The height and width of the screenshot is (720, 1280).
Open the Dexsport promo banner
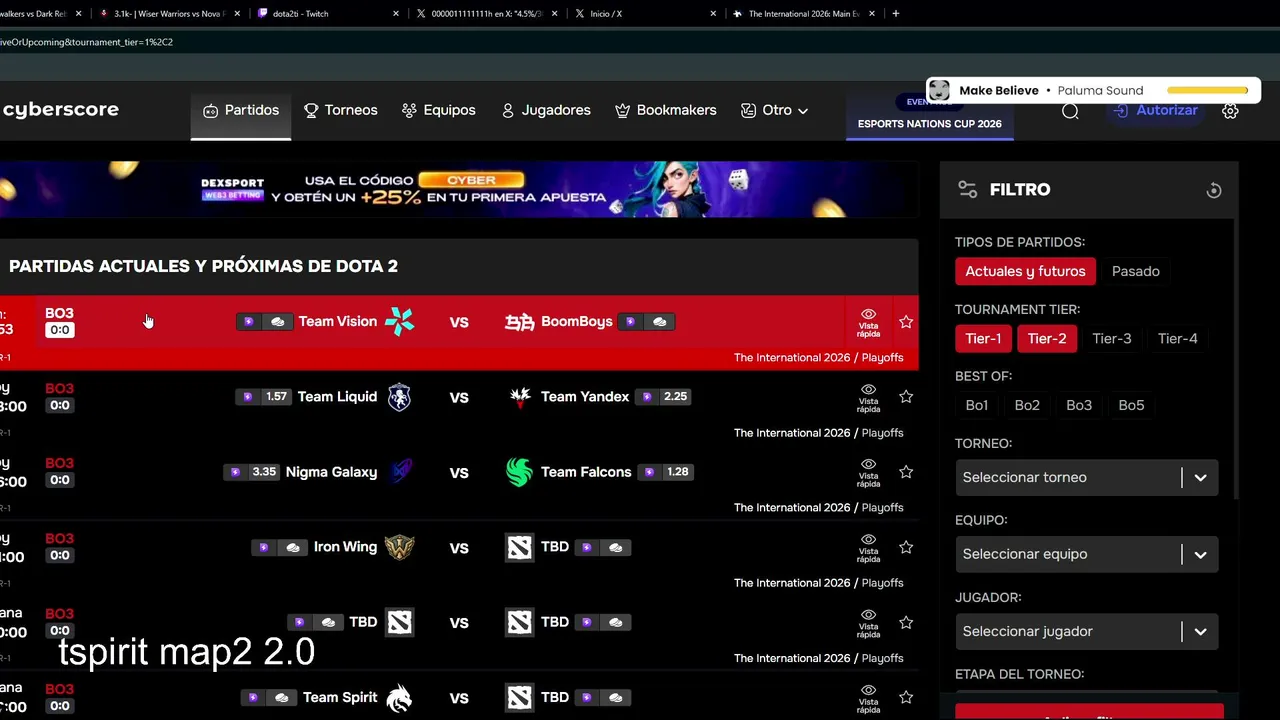tap(460, 189)
